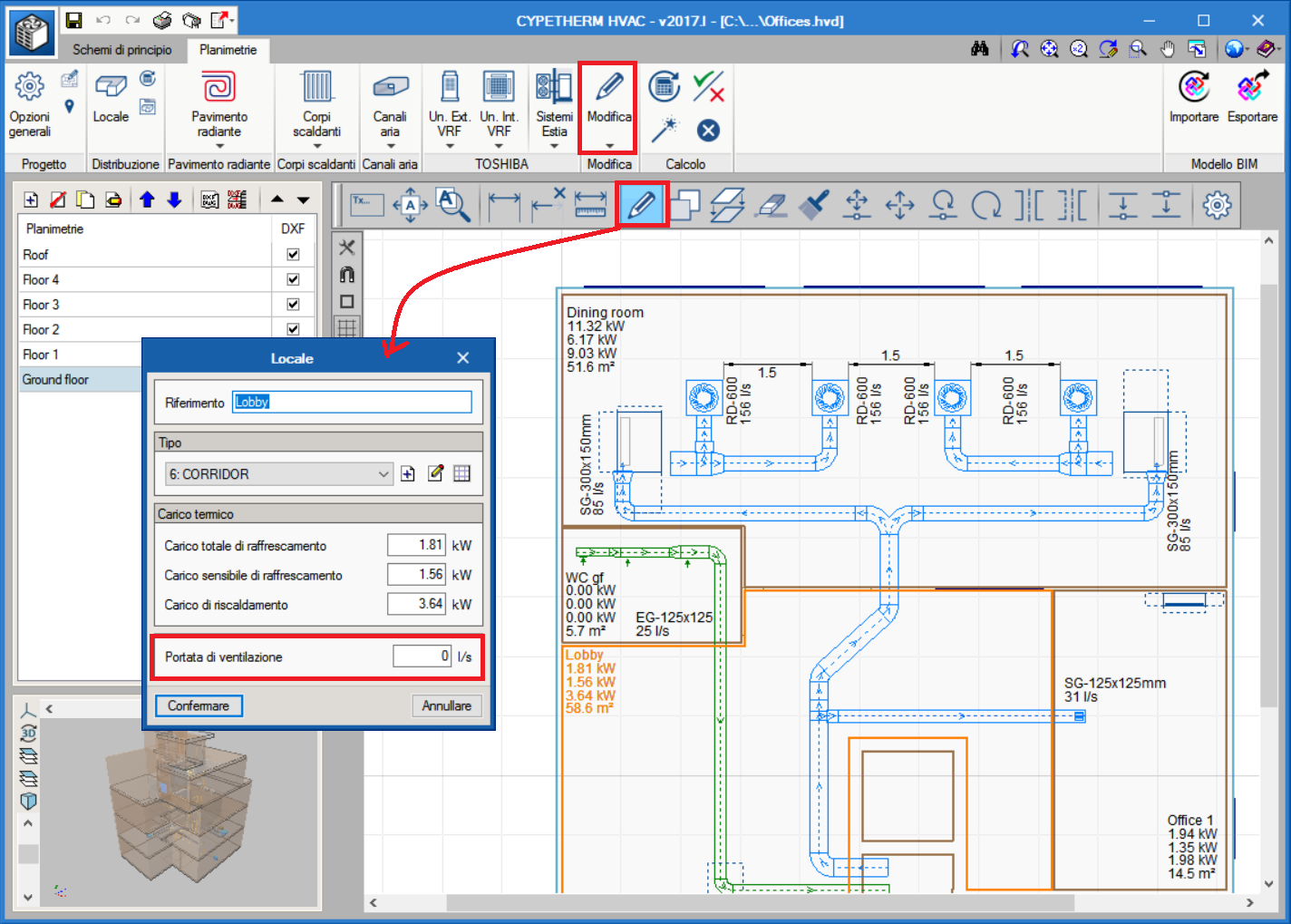Click the drawing area vertical scrollbar
The image size is (1291, 924).
coord(1268,494)
